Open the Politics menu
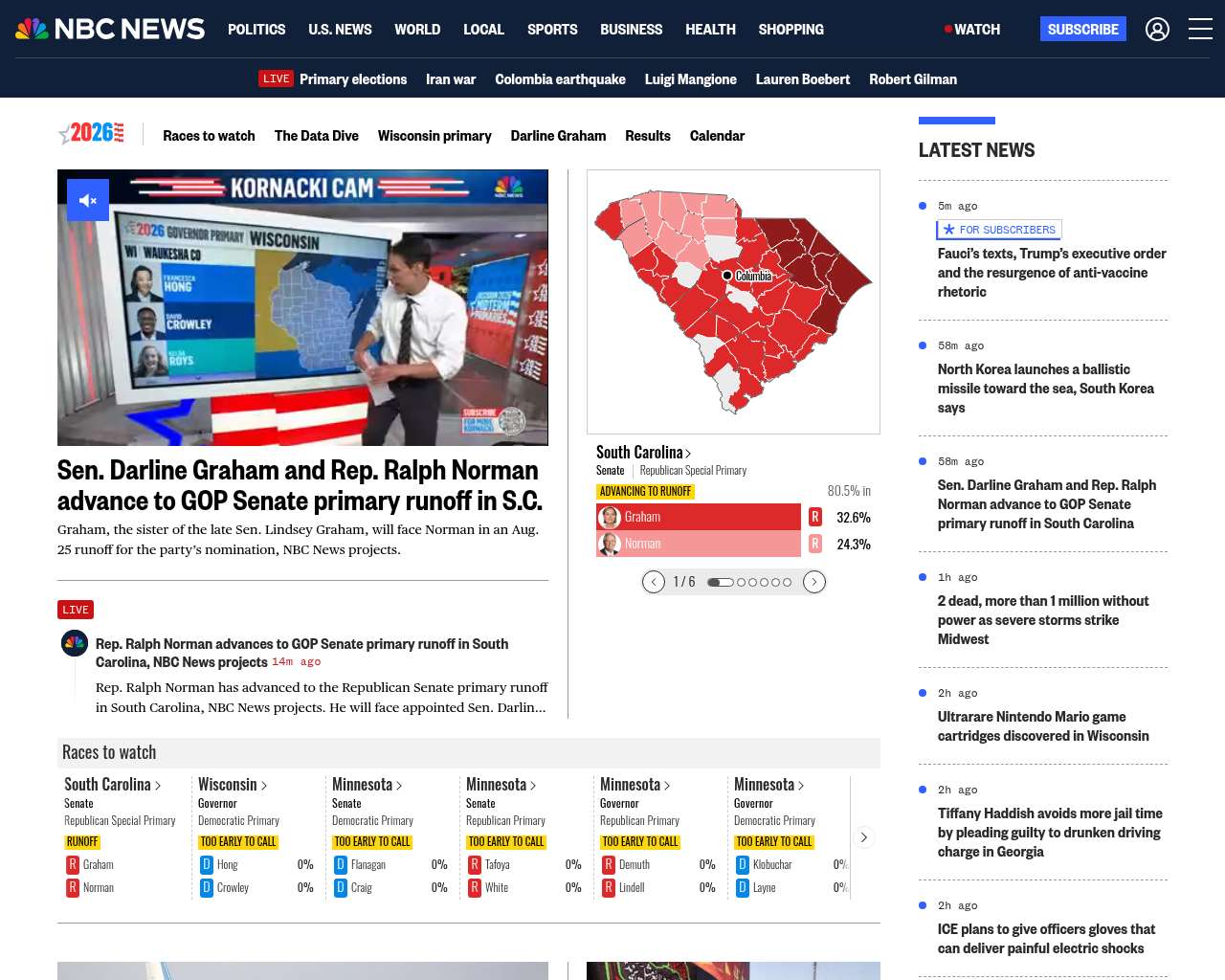This screenshot has height=980, width=1225. pos(256,30)
